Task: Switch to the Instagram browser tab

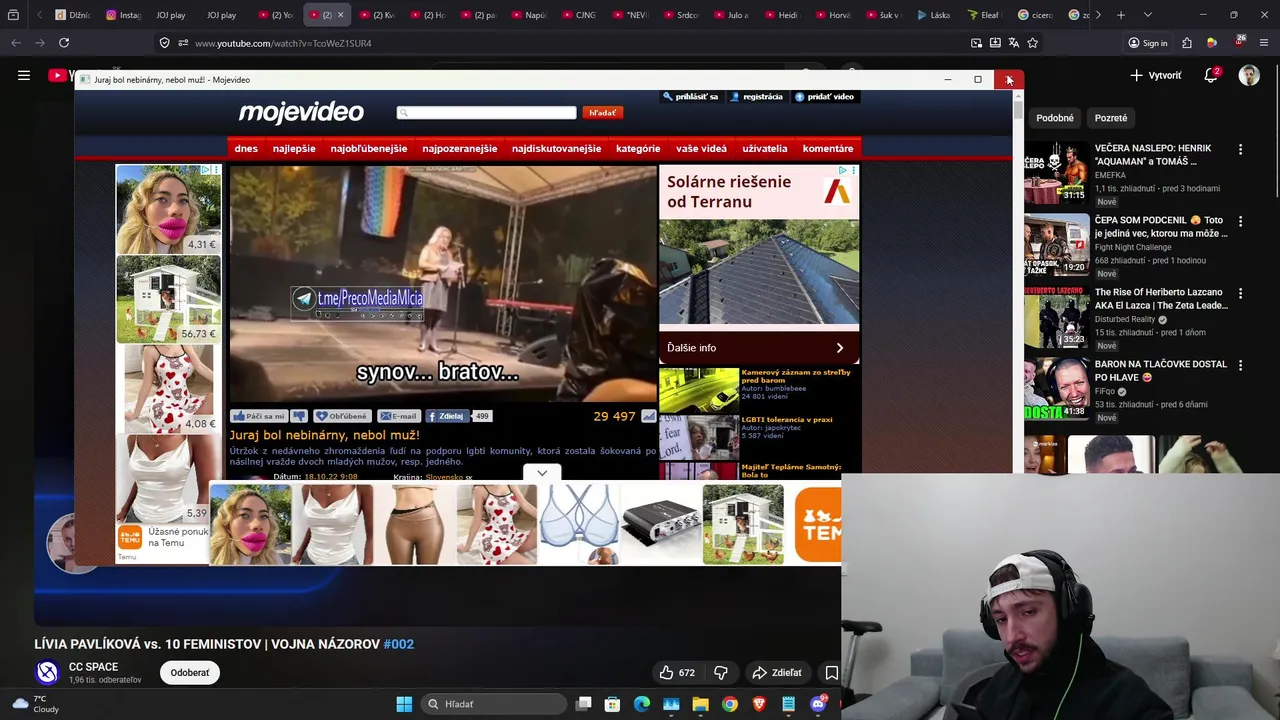Action: tap(124, 15)
